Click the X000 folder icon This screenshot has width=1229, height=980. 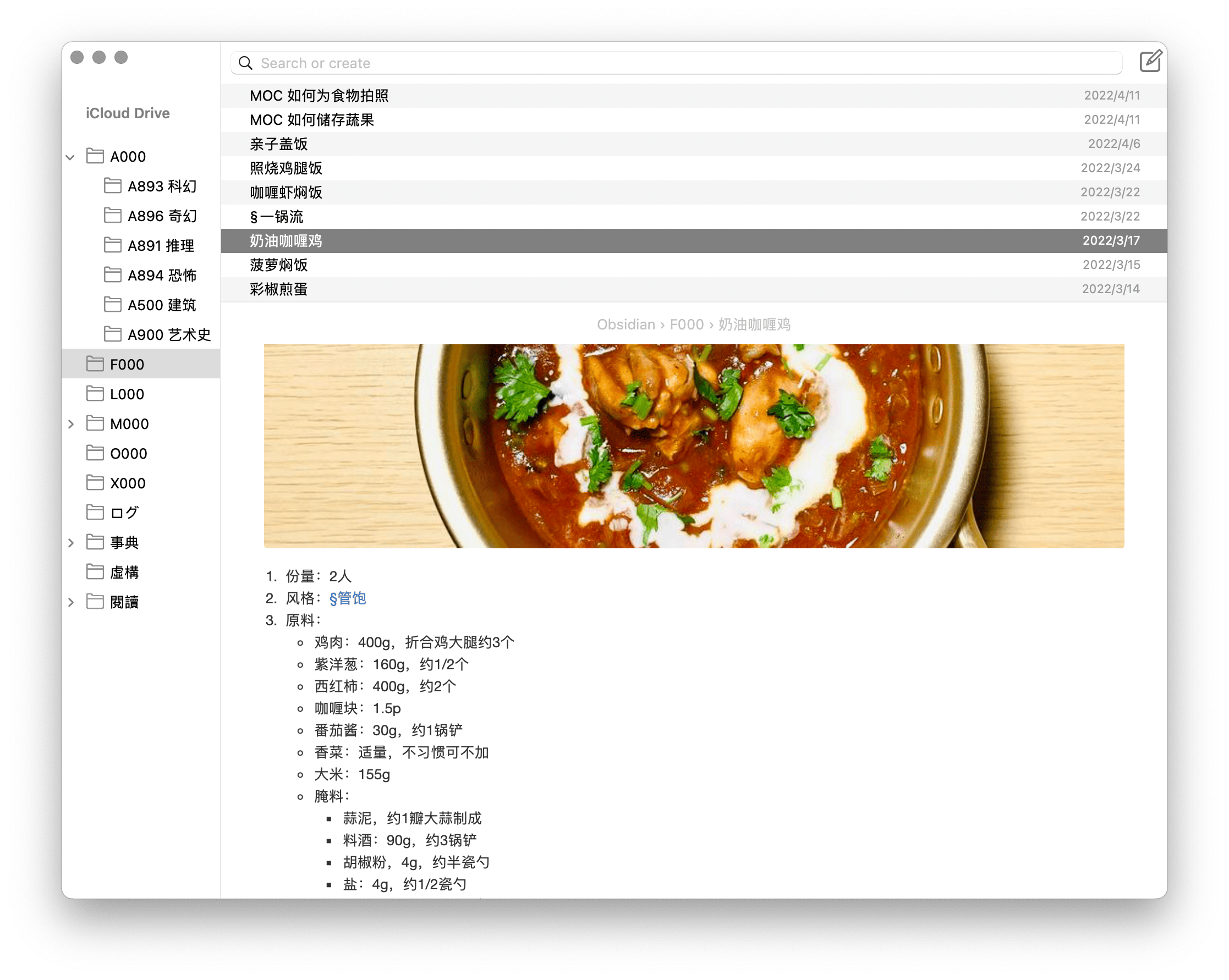pyautogui.click(x=95, y=482)
